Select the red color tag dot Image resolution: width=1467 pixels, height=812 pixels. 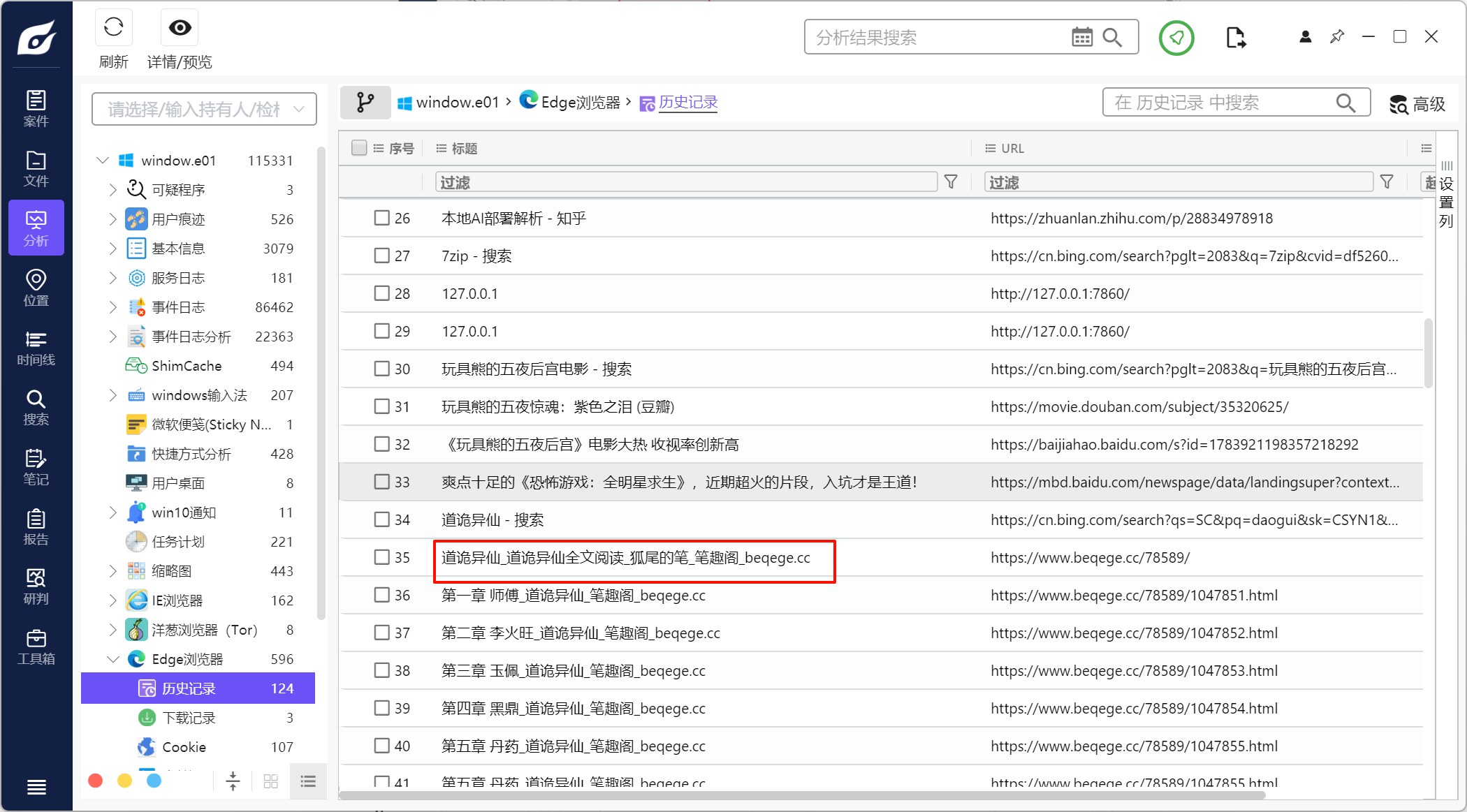point(96,781)
